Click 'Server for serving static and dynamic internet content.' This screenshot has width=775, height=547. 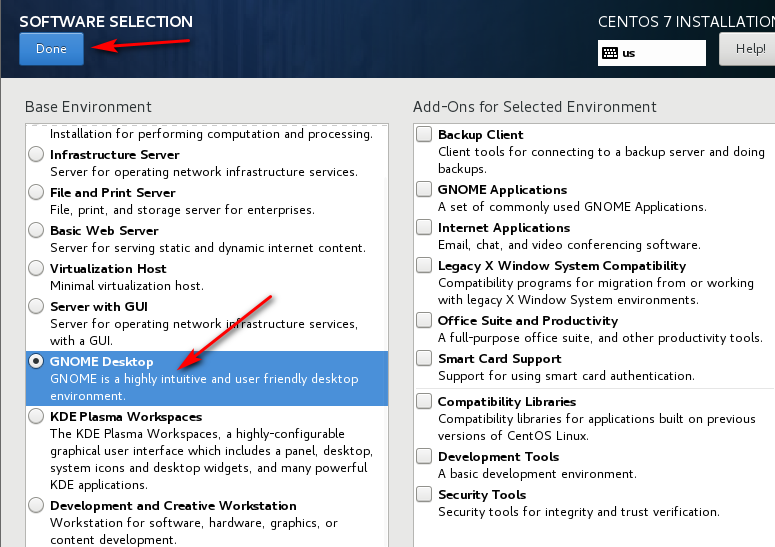[x=208, y=248]
